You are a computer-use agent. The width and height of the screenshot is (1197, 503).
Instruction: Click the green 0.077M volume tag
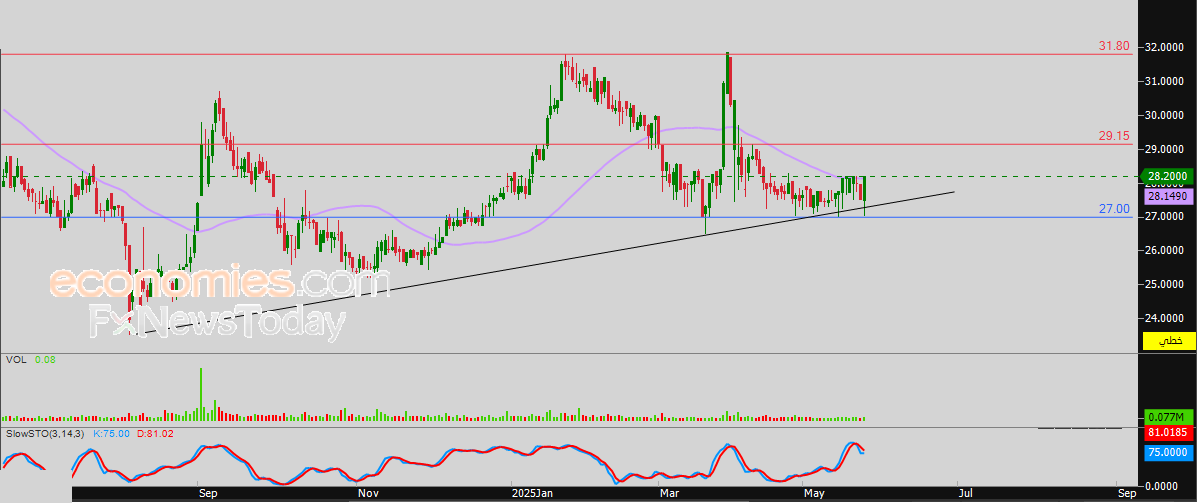coord(1169,417)
